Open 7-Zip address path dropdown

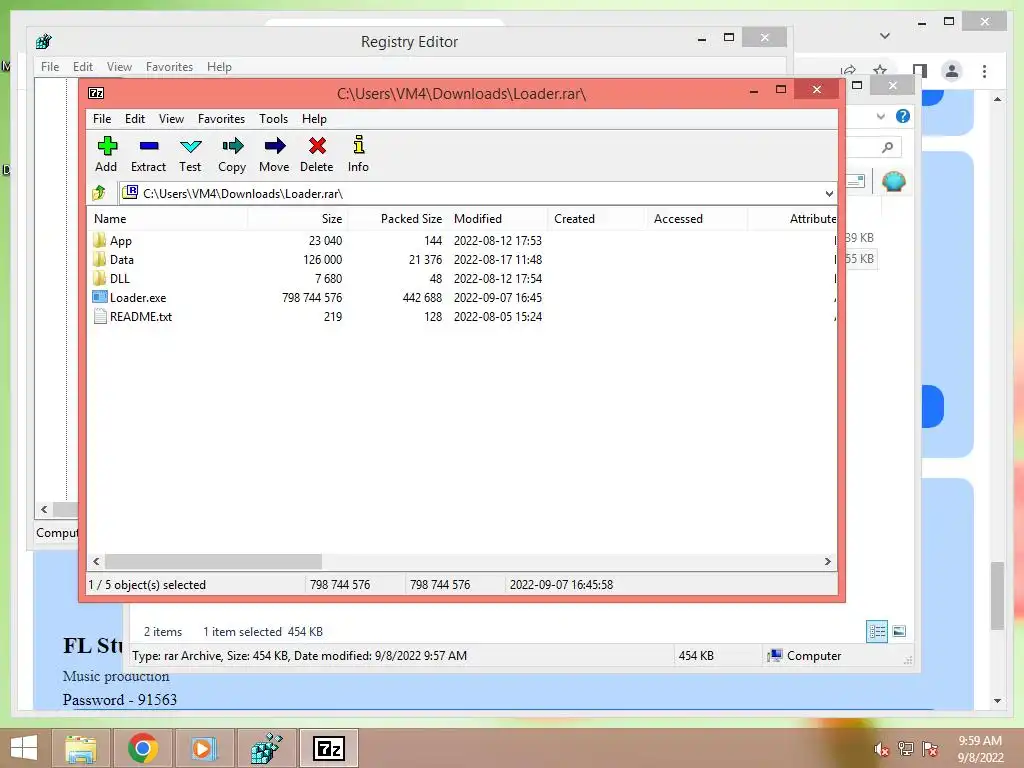tap(829, 193)
